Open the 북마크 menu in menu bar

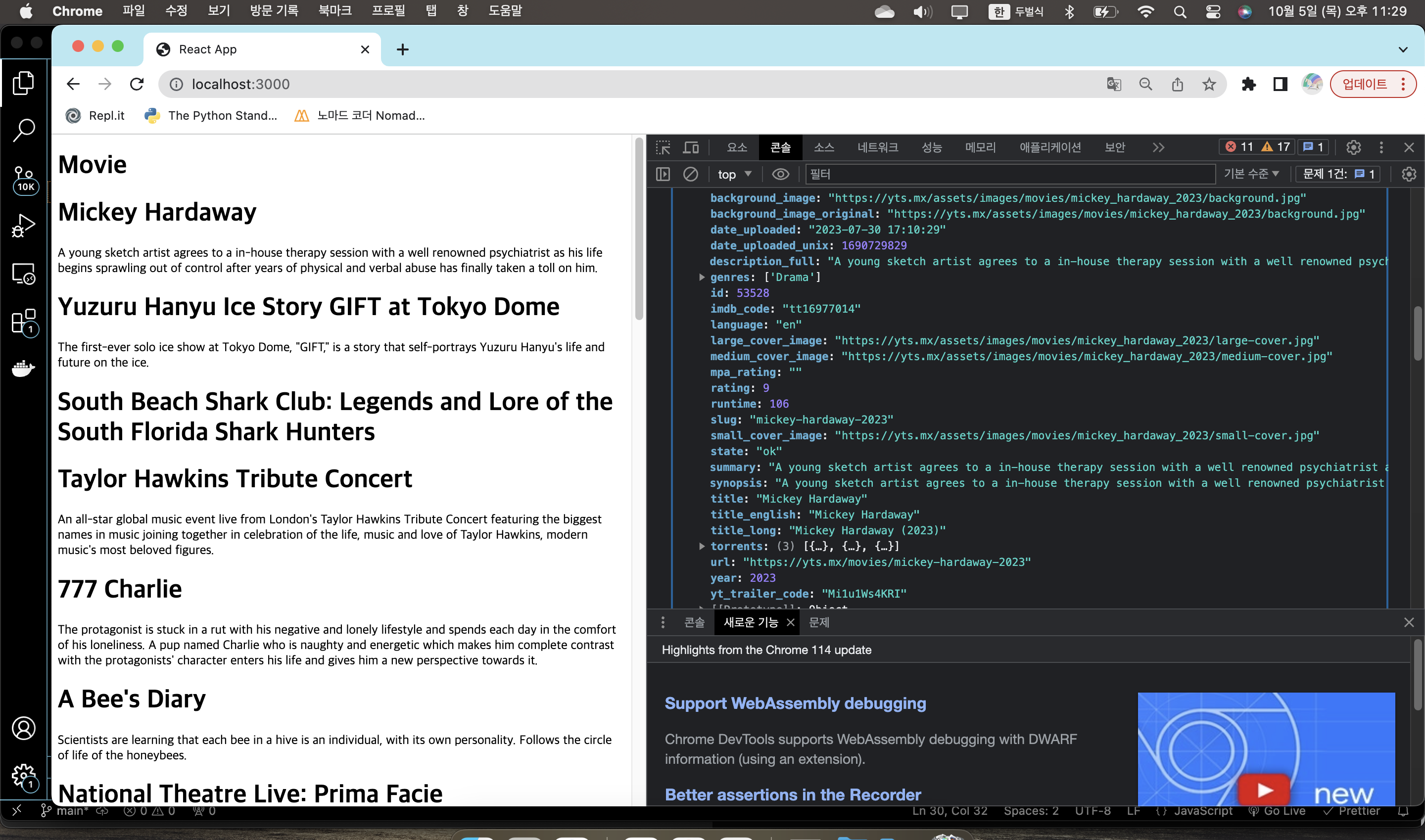coord(334,11)
